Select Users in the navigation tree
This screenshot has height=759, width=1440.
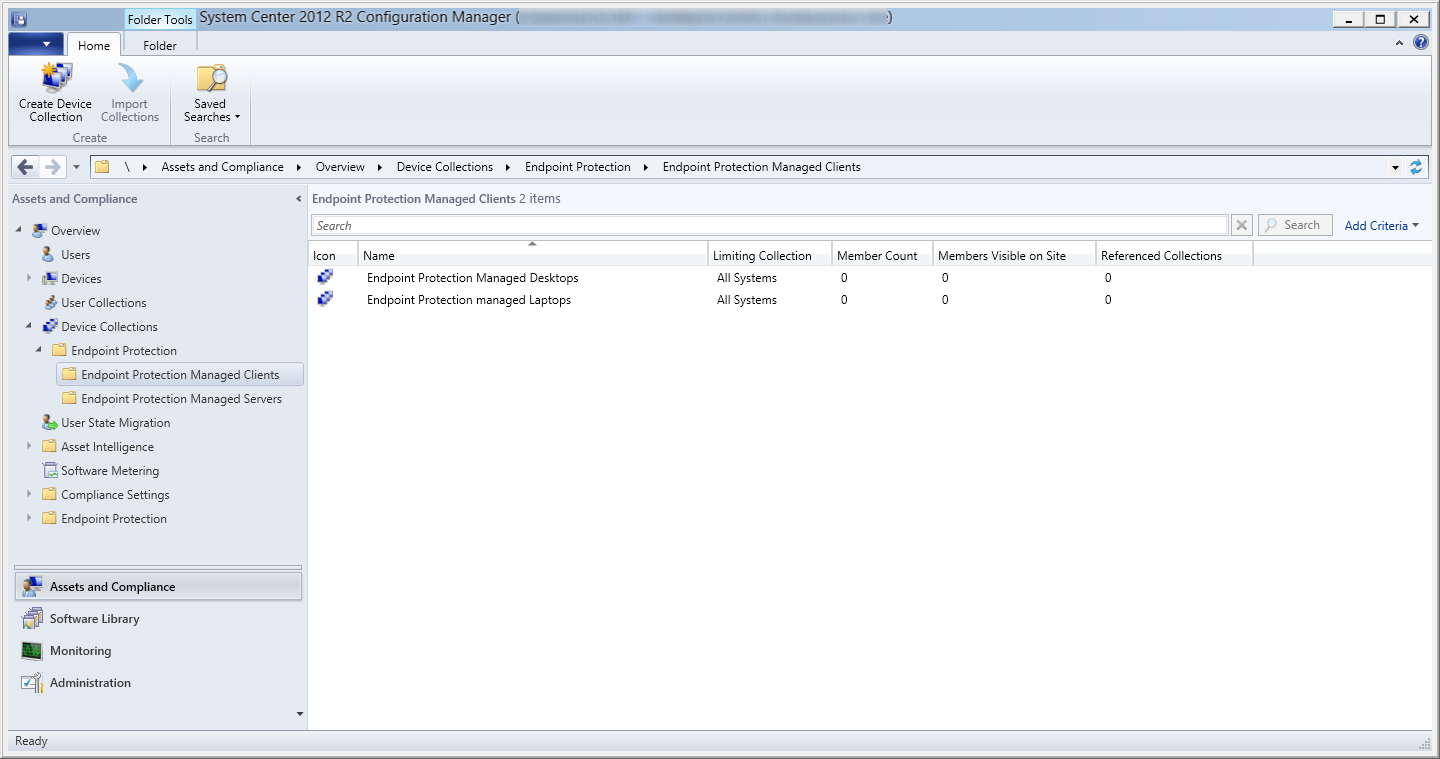pos(75,255)
